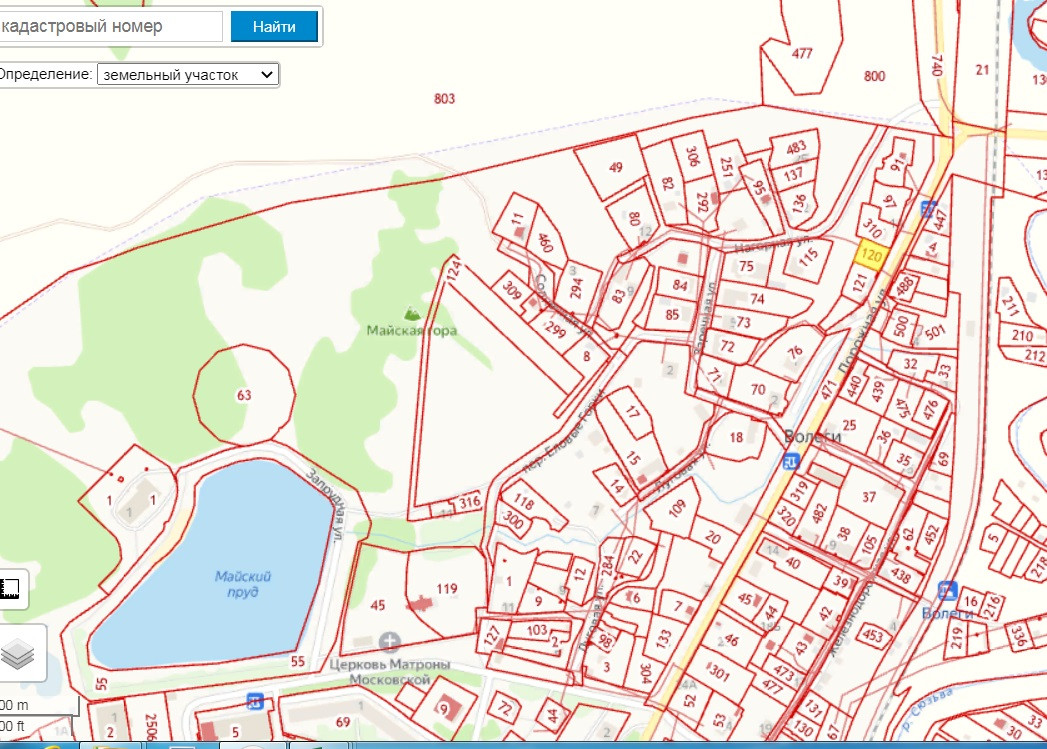This screenshot has height=749, width=1047.
Task: Open the map layers stack icon
Action: (18, 656)
